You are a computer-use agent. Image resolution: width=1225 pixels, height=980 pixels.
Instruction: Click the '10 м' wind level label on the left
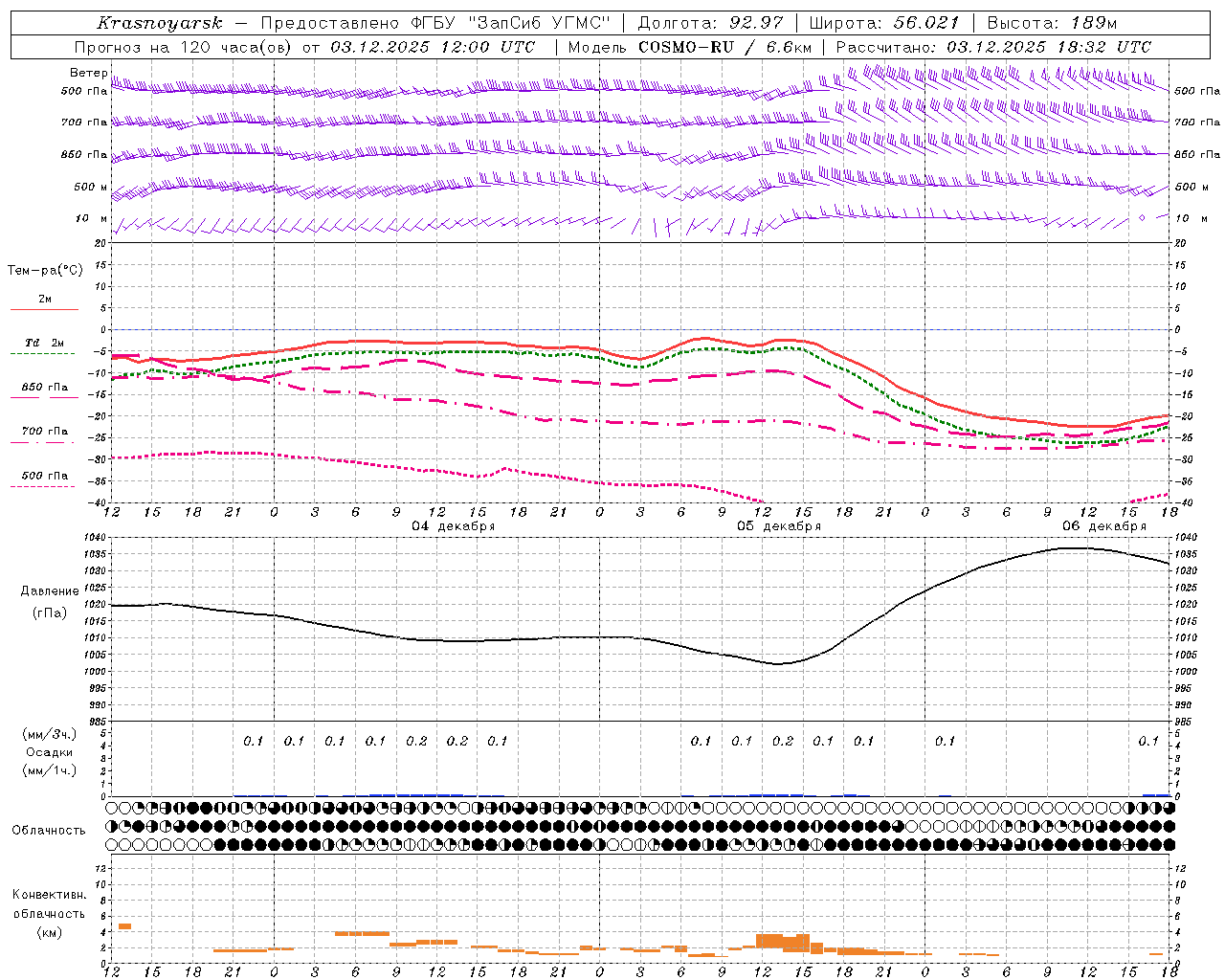click(92, 218)
